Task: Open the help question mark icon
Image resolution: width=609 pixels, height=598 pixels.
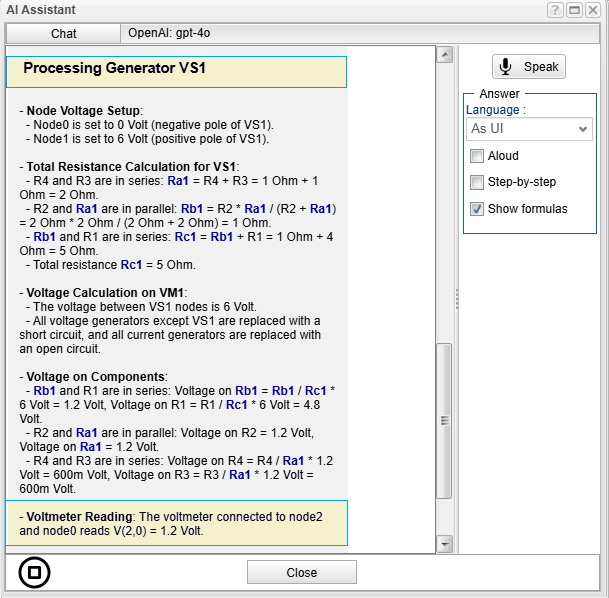Action: click(x=555, y=10)
